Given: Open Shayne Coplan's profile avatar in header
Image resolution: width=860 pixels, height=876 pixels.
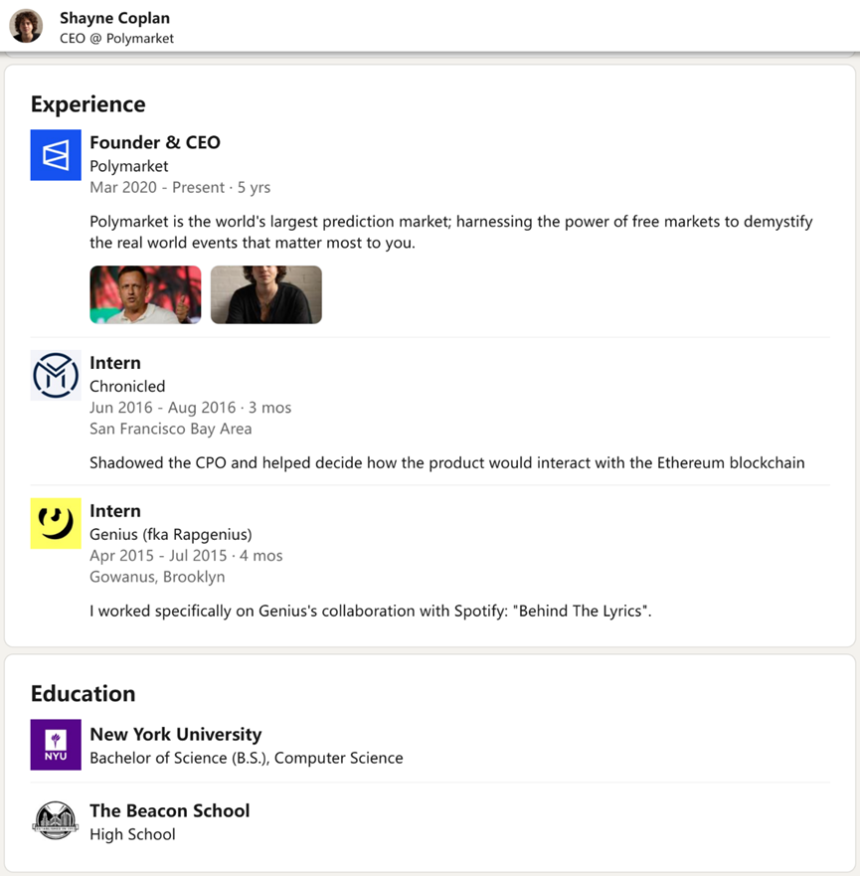Looking at the screenshot, I should [26, 26].
